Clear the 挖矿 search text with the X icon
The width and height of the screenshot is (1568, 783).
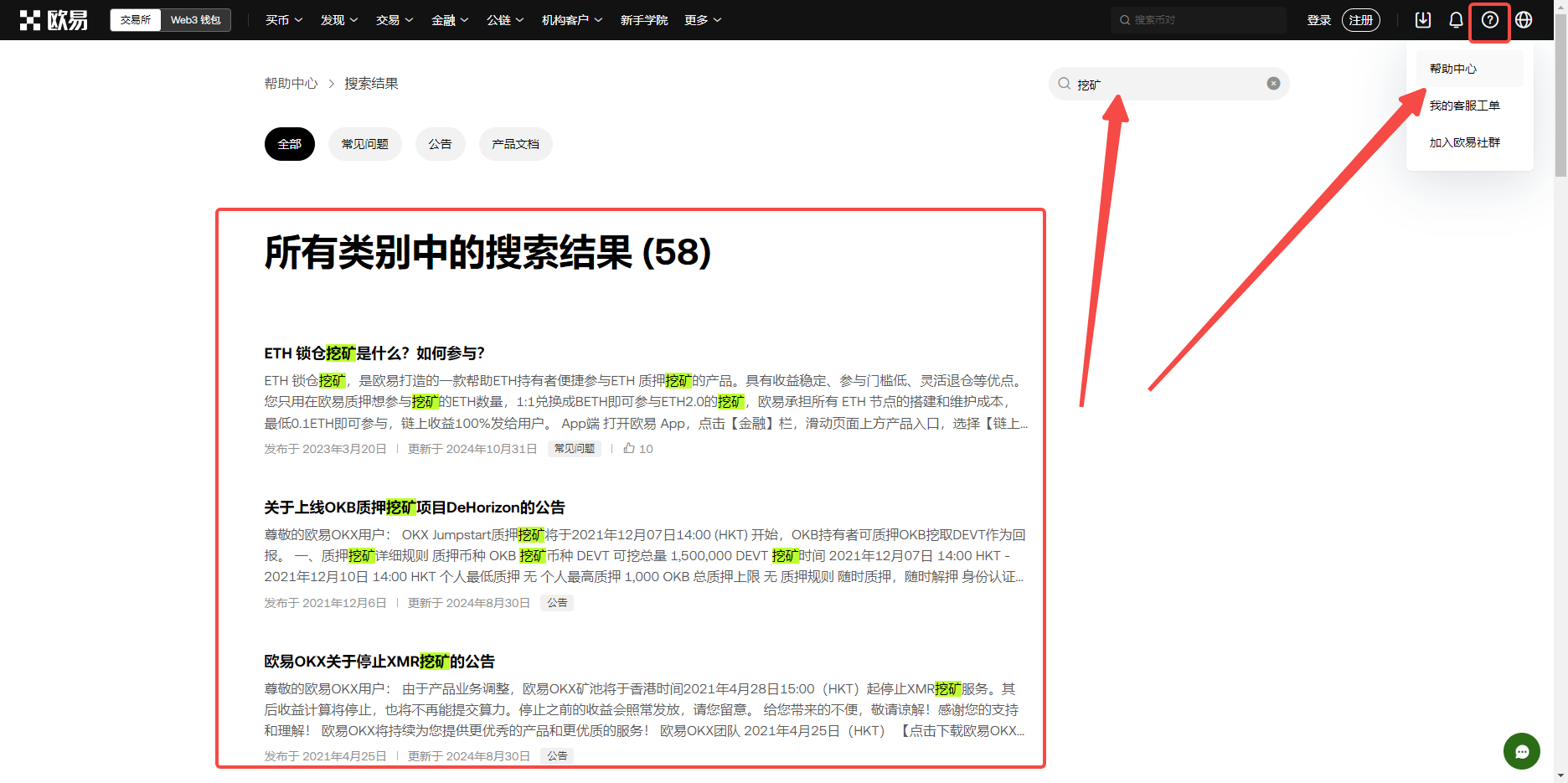[1273, 84]
